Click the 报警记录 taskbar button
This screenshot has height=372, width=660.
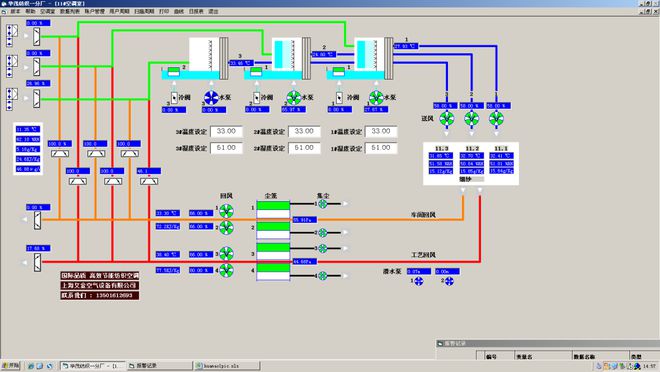click(160, 366)
